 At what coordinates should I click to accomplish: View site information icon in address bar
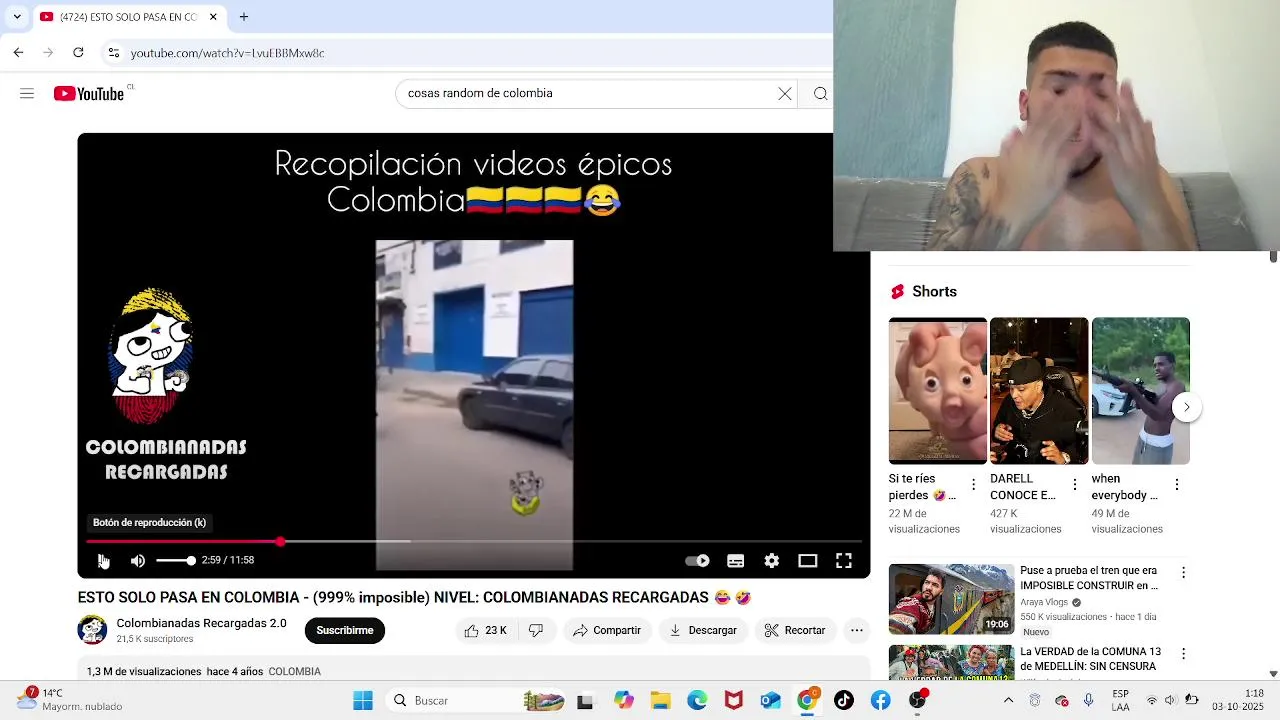pyautogui.click(x=114, y=53)
